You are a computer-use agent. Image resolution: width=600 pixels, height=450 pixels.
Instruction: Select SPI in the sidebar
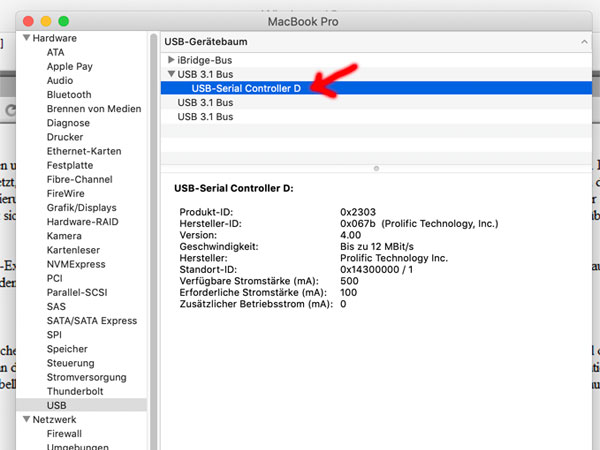(54, 335)
